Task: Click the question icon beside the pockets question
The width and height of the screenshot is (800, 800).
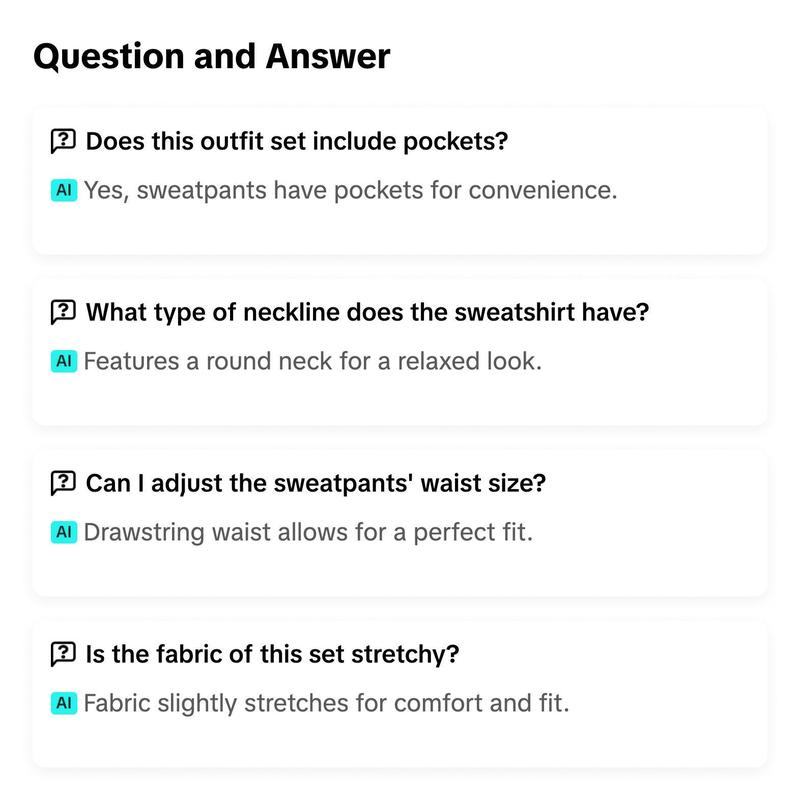Action: (x=63, y=141)
